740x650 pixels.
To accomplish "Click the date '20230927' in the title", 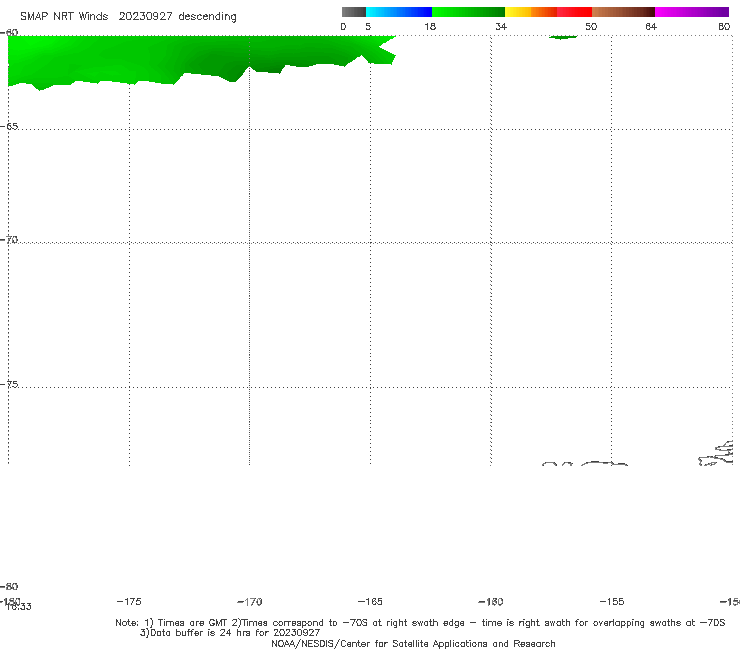I will 145,16.
